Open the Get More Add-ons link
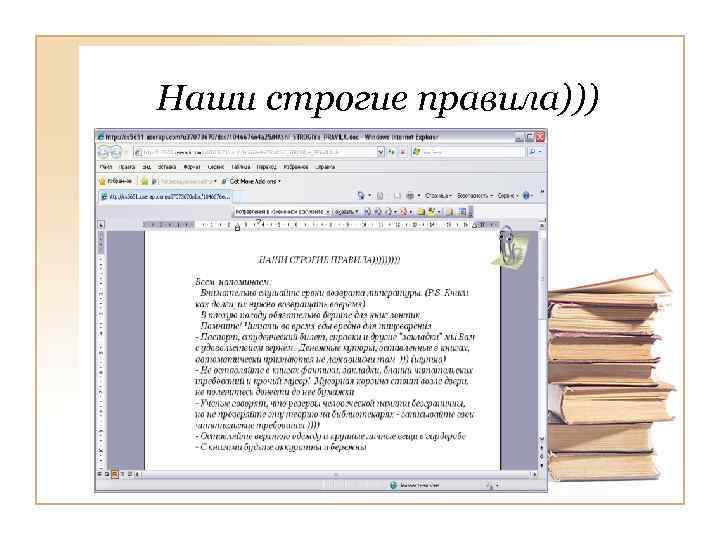720x540 pixels. 251,181
